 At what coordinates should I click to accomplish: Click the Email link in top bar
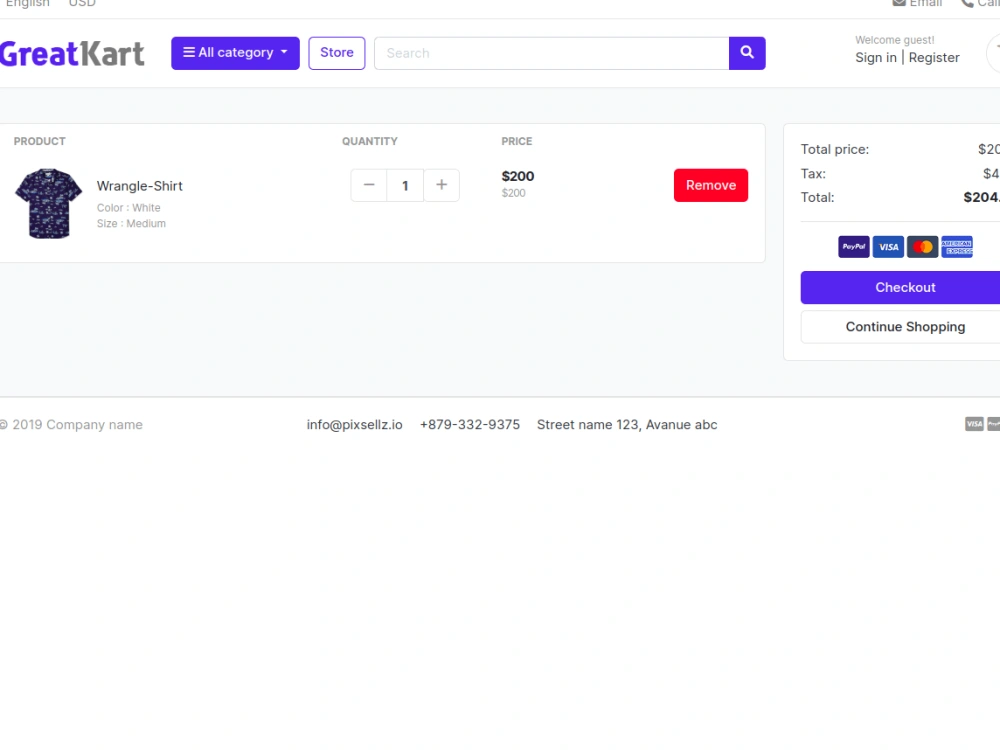(x=917, y=4)
